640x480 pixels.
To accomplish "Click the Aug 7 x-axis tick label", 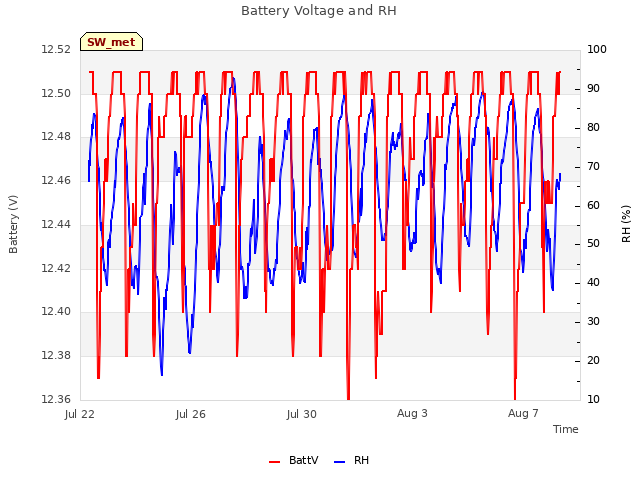I will coord(523,413).
